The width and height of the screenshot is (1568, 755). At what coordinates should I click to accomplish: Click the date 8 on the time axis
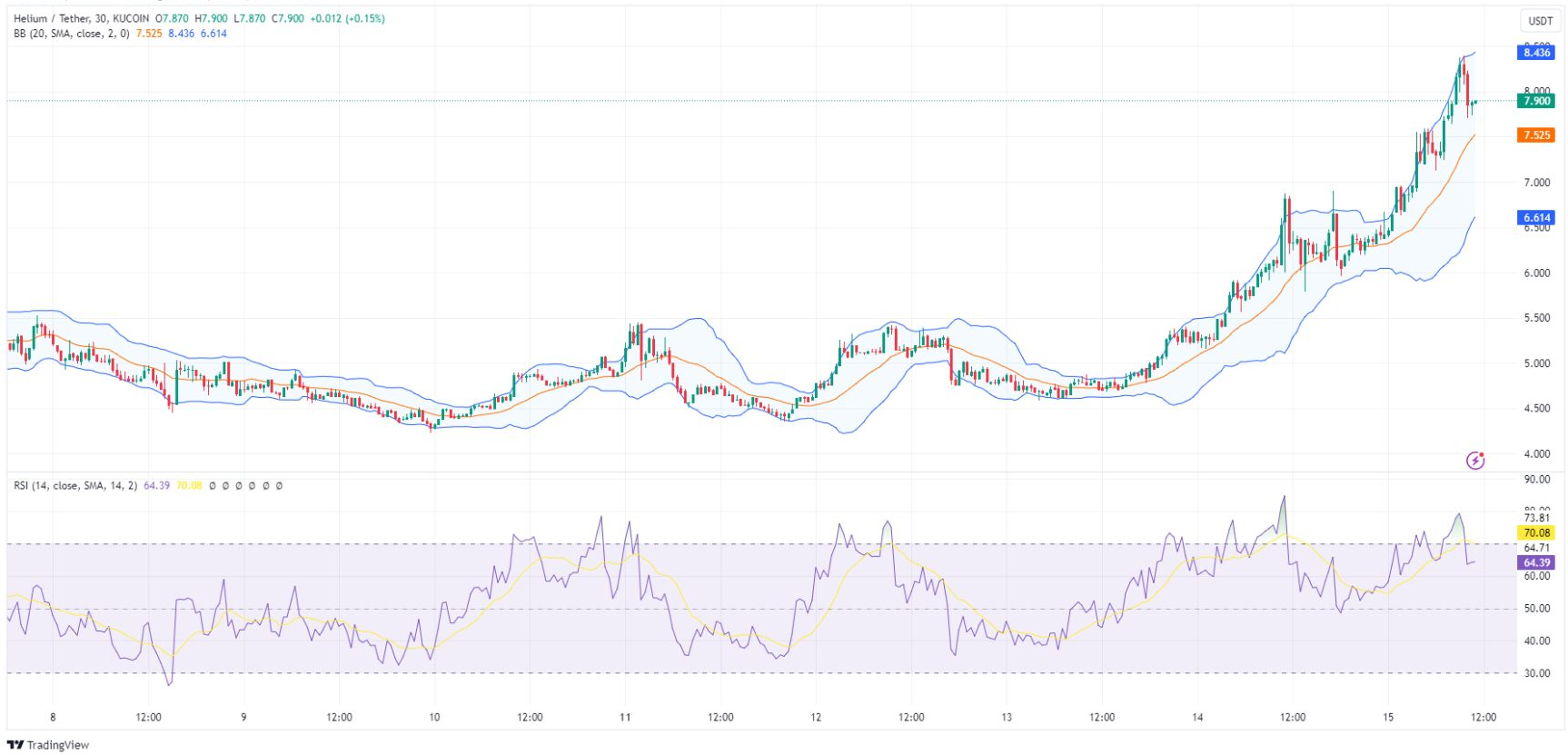[x=53, y=718]
